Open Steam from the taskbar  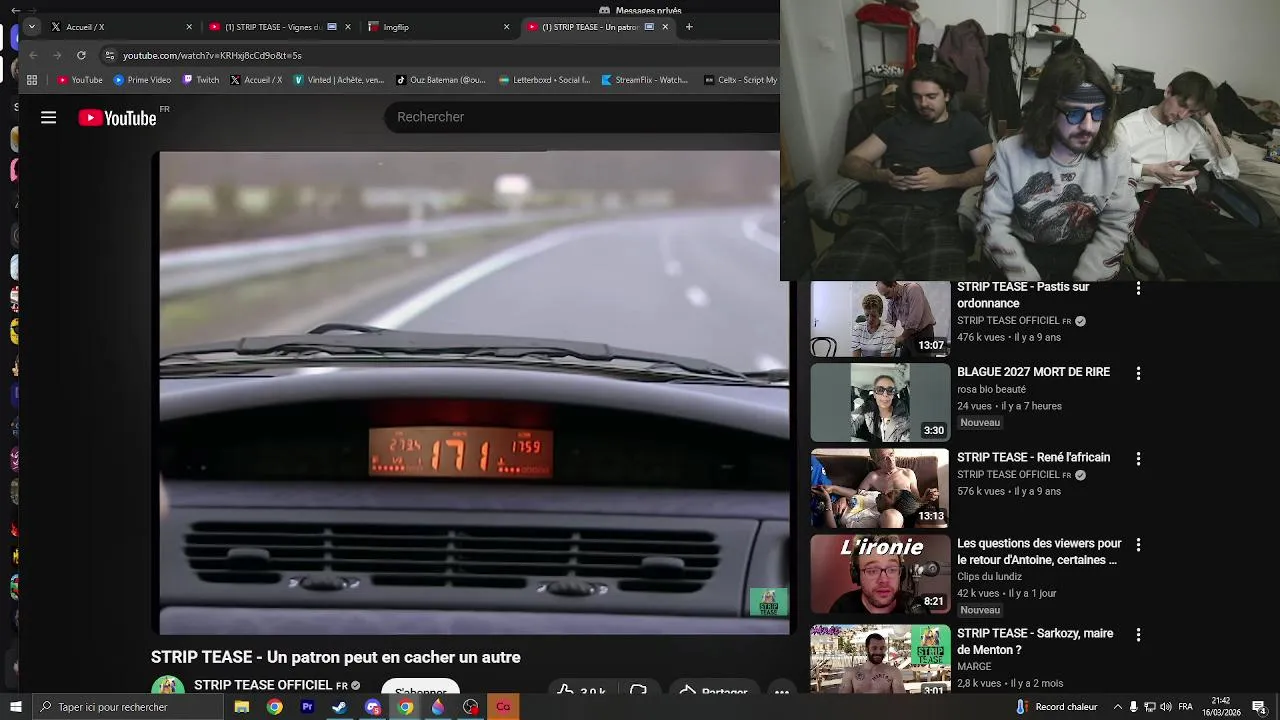(340, 707)
